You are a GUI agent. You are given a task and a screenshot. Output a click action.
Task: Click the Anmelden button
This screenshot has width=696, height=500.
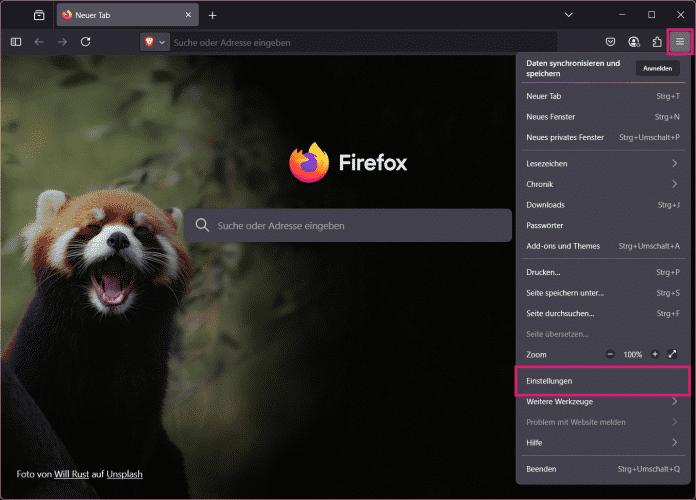pyautogui.click(x=657, y=68)
